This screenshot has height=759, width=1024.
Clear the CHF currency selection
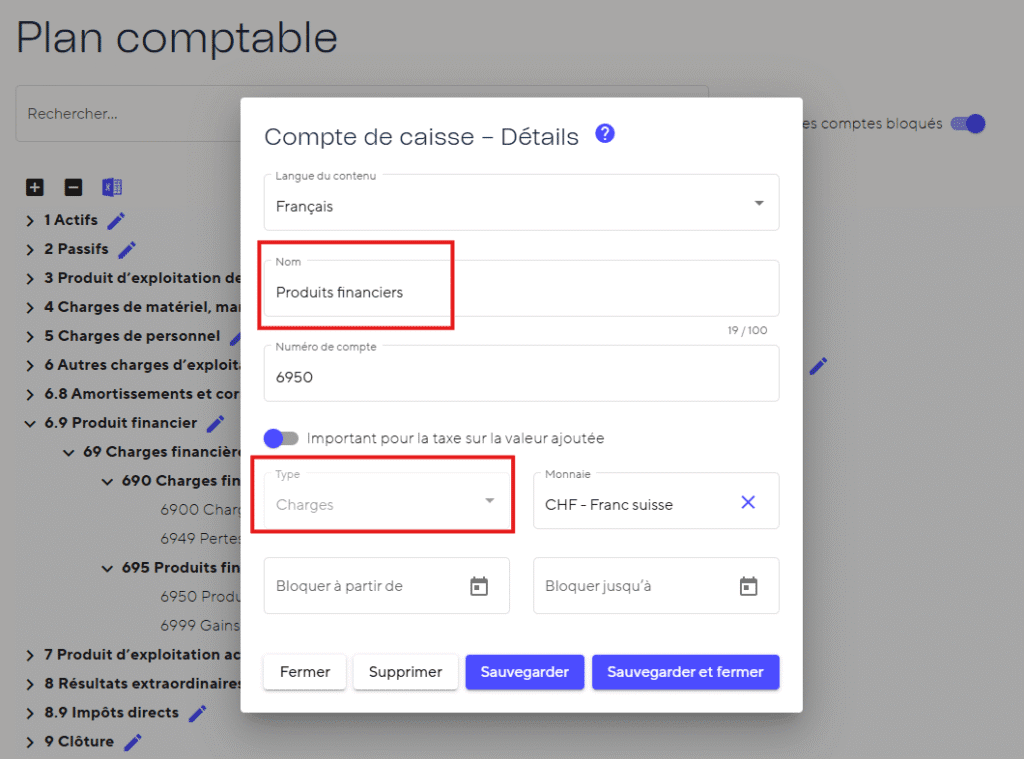coord(748,502)
